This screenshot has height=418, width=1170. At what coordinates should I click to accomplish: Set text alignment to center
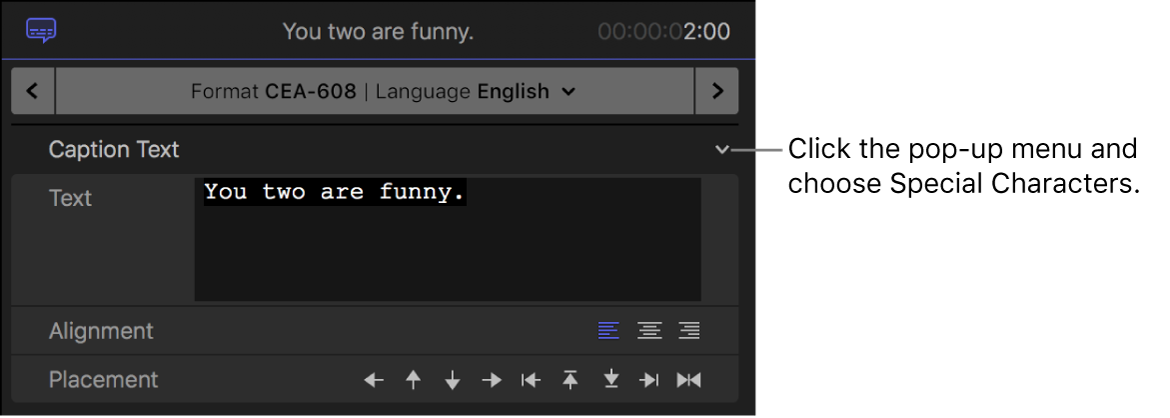pyautogui.click(x=649, y=331)
